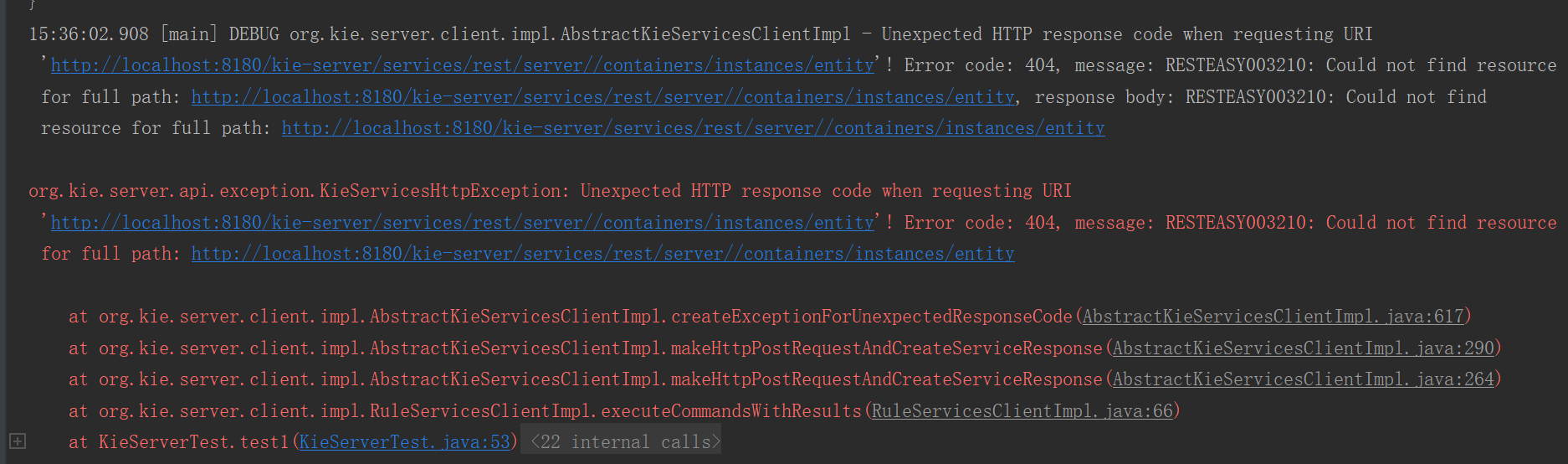Click the '[main] DEBUG' log level text
1568x464 pixels.
coord(219,34)
